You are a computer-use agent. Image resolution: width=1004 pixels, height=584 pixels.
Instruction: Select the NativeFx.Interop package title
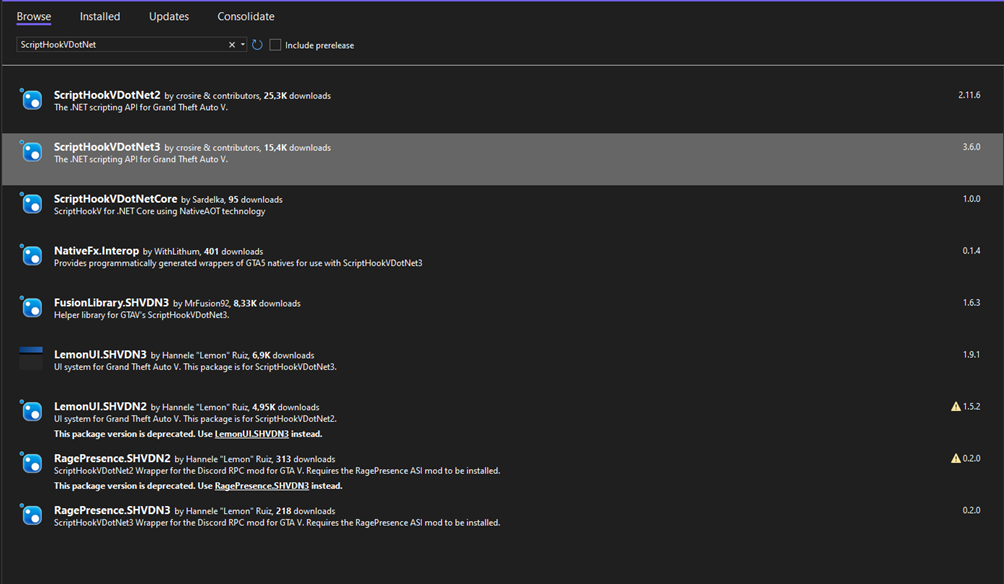pyautogui.click(x=96, y=250)
